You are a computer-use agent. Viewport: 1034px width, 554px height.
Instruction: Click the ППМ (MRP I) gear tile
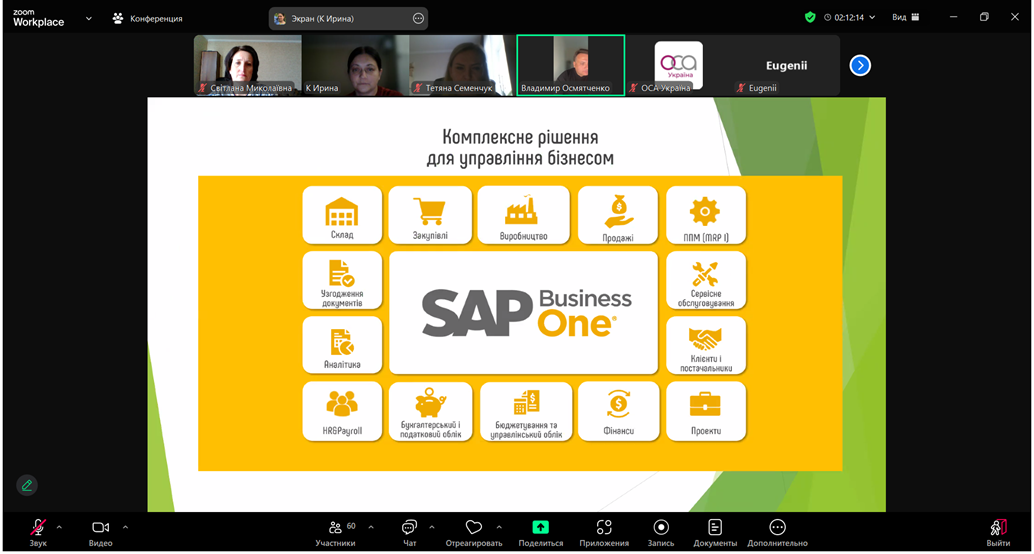[706, 215]
